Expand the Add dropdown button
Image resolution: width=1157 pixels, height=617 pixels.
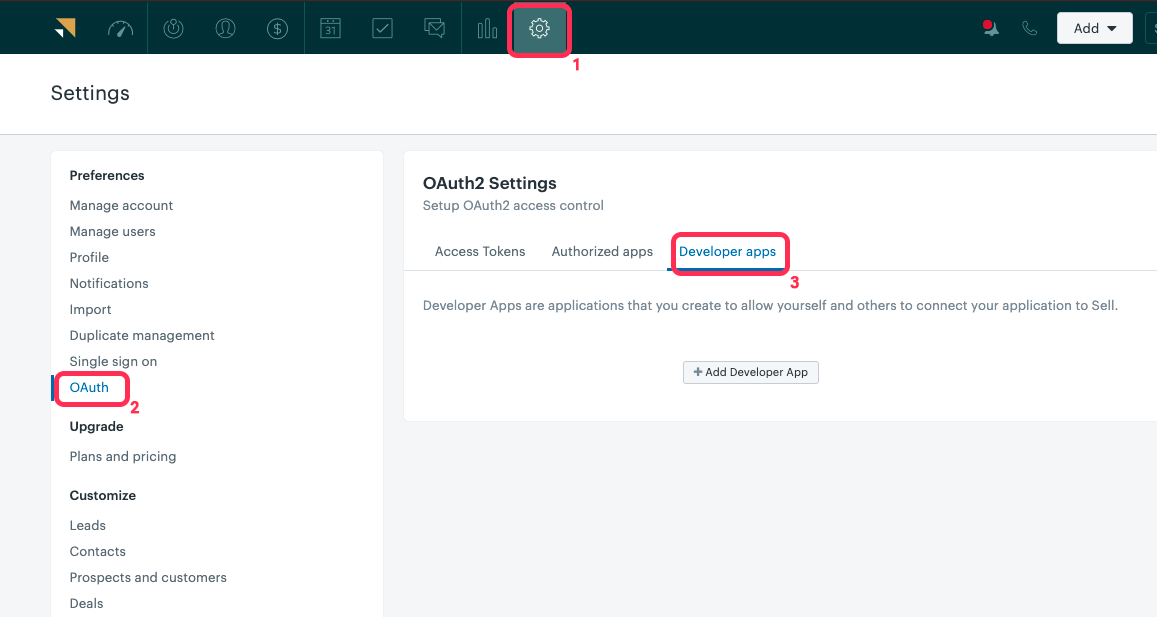click(1094, 28)
